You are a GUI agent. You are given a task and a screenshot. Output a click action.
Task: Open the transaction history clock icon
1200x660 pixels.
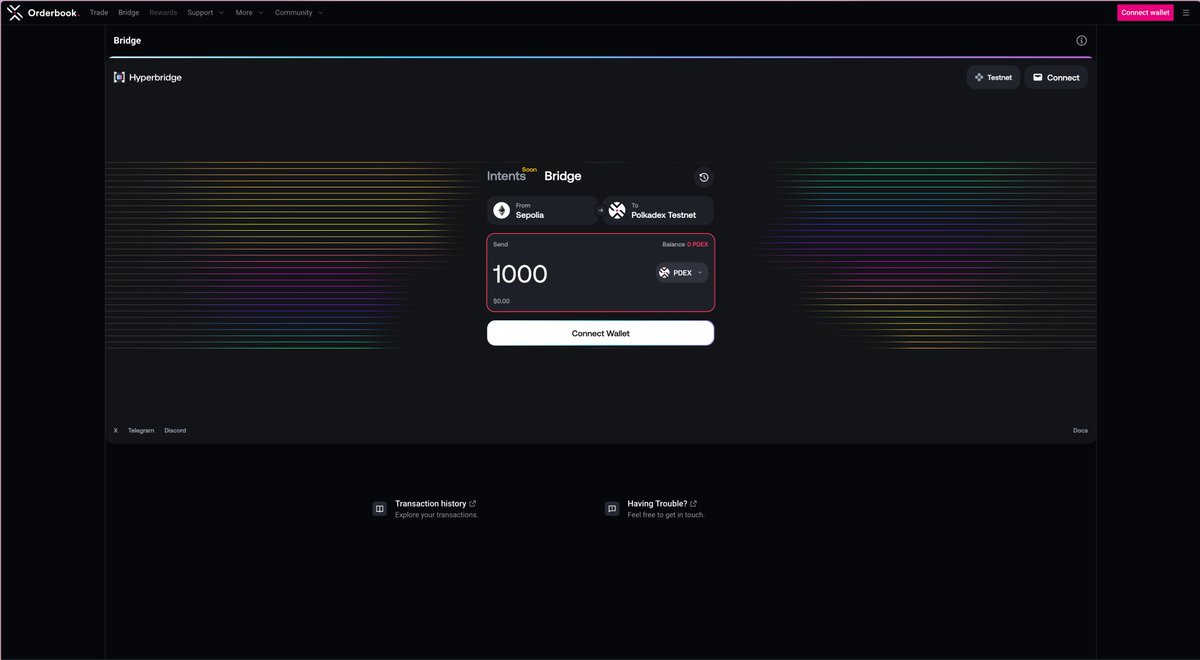[x=704, y=177]
